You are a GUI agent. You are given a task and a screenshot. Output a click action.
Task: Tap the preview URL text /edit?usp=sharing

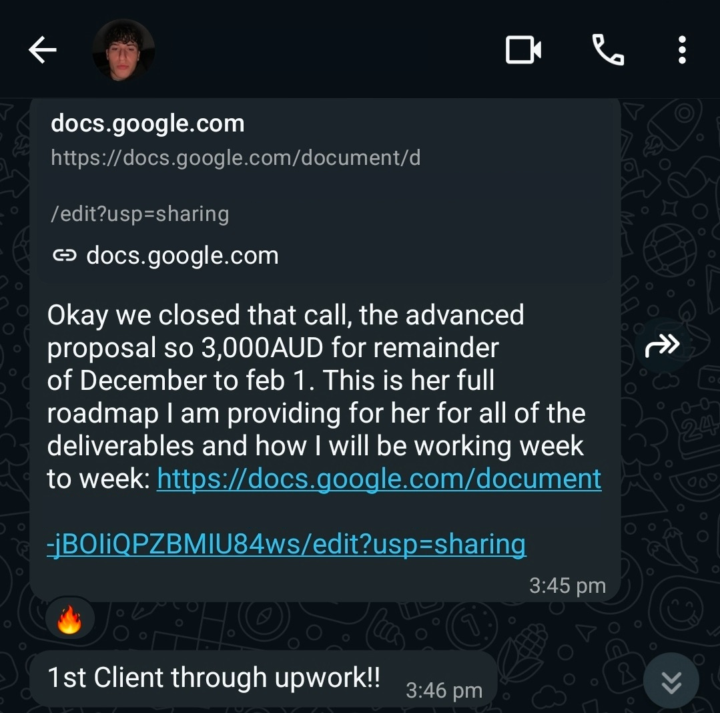click(140, 214)
